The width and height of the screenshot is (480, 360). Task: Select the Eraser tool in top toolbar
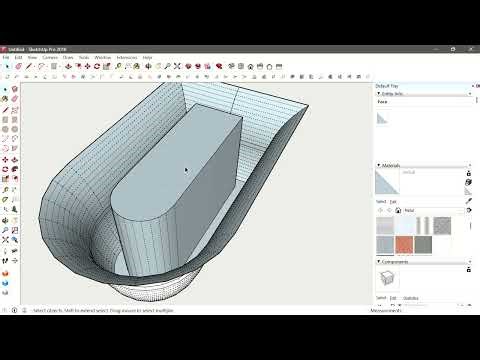coord(19,67)
